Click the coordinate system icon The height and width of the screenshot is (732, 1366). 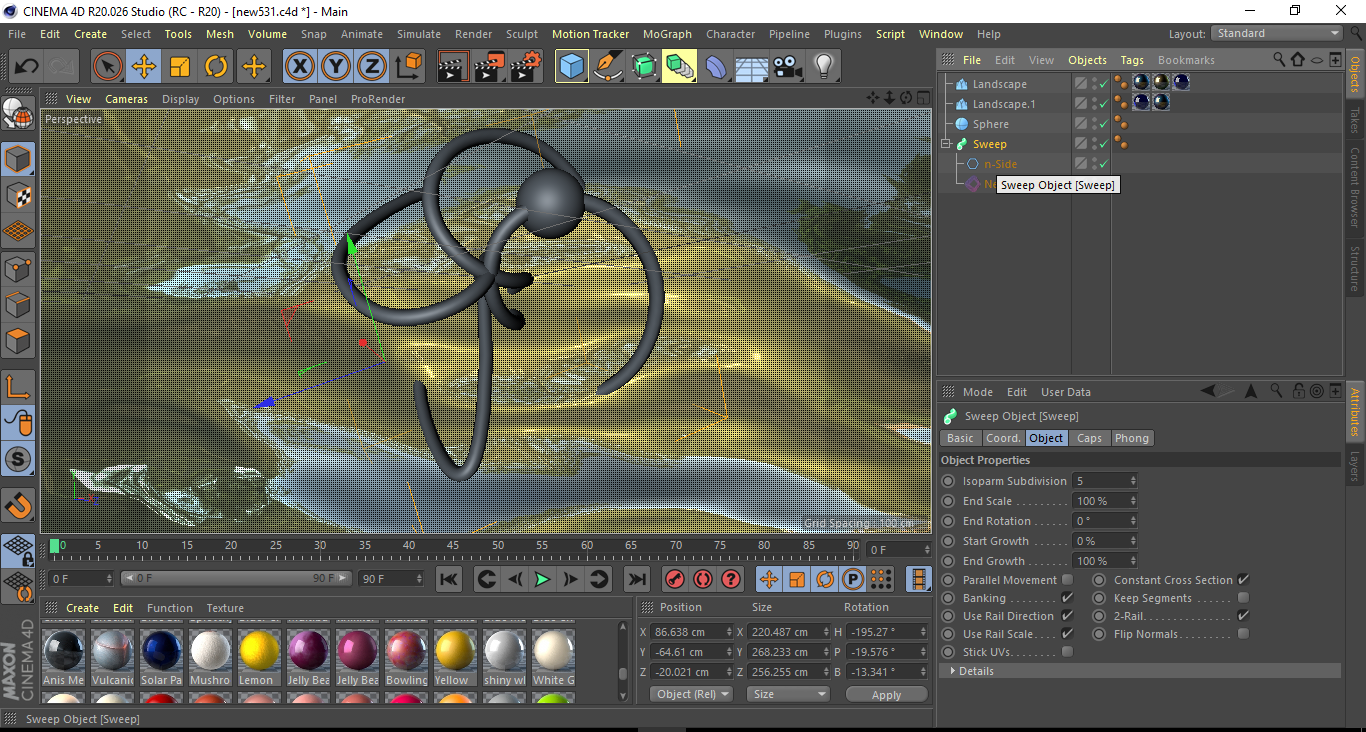click(409, 67)
